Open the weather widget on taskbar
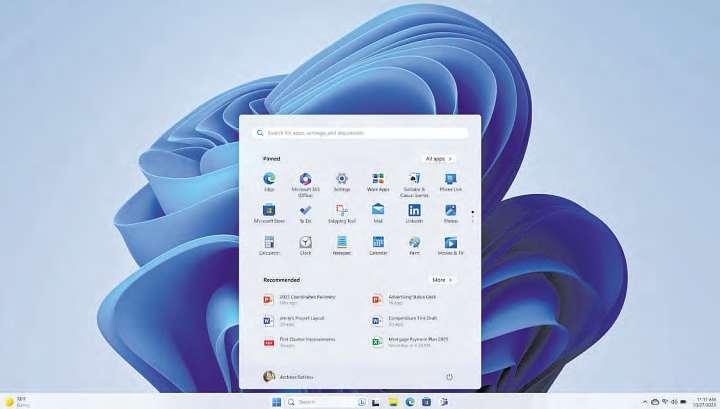 17,402
